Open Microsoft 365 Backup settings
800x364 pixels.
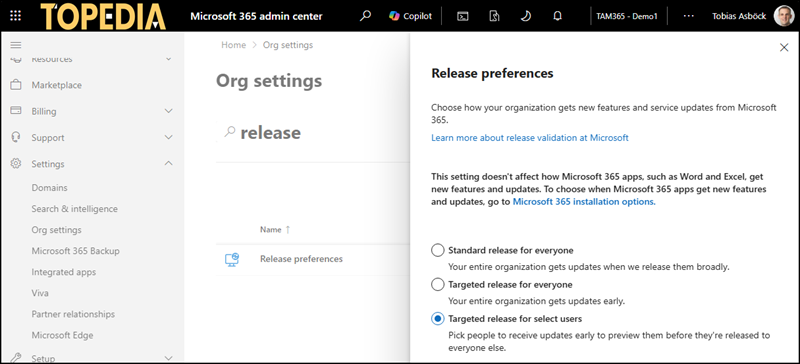click(76, 251)
